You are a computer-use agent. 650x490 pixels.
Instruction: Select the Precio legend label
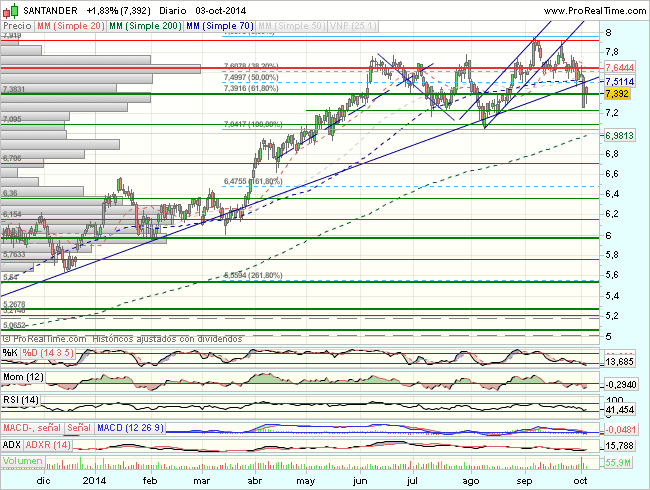coord(17,26)
